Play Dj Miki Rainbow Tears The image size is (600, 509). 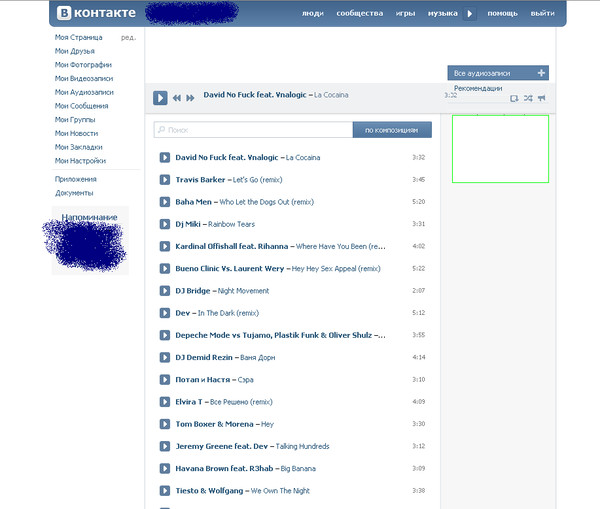click(165, 224)
